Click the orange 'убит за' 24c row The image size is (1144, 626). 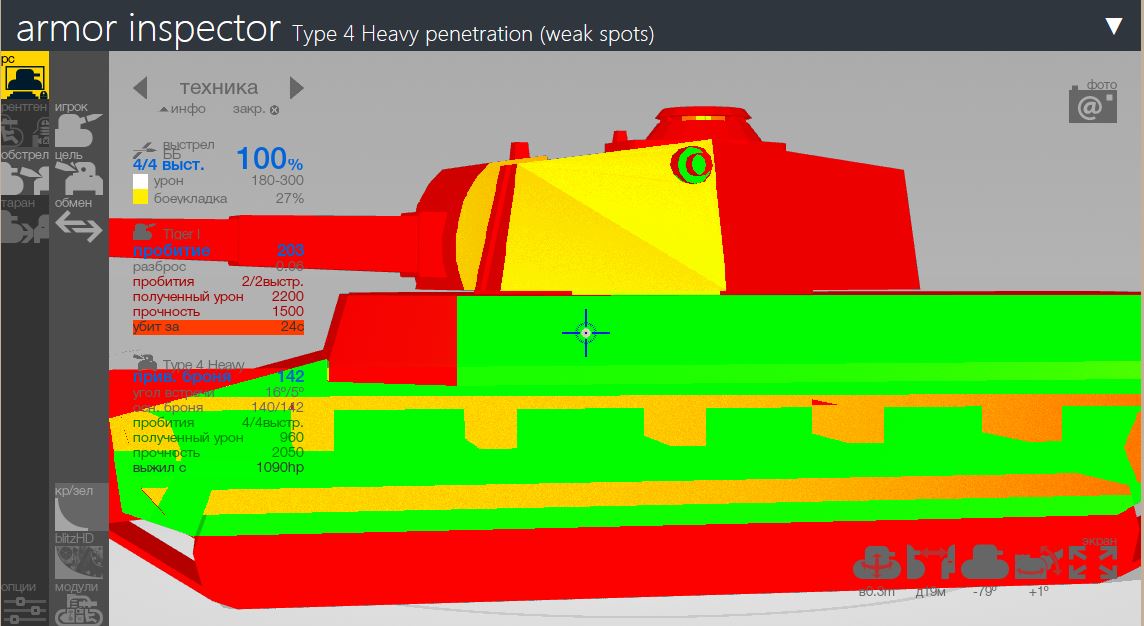tap(218, 327)
